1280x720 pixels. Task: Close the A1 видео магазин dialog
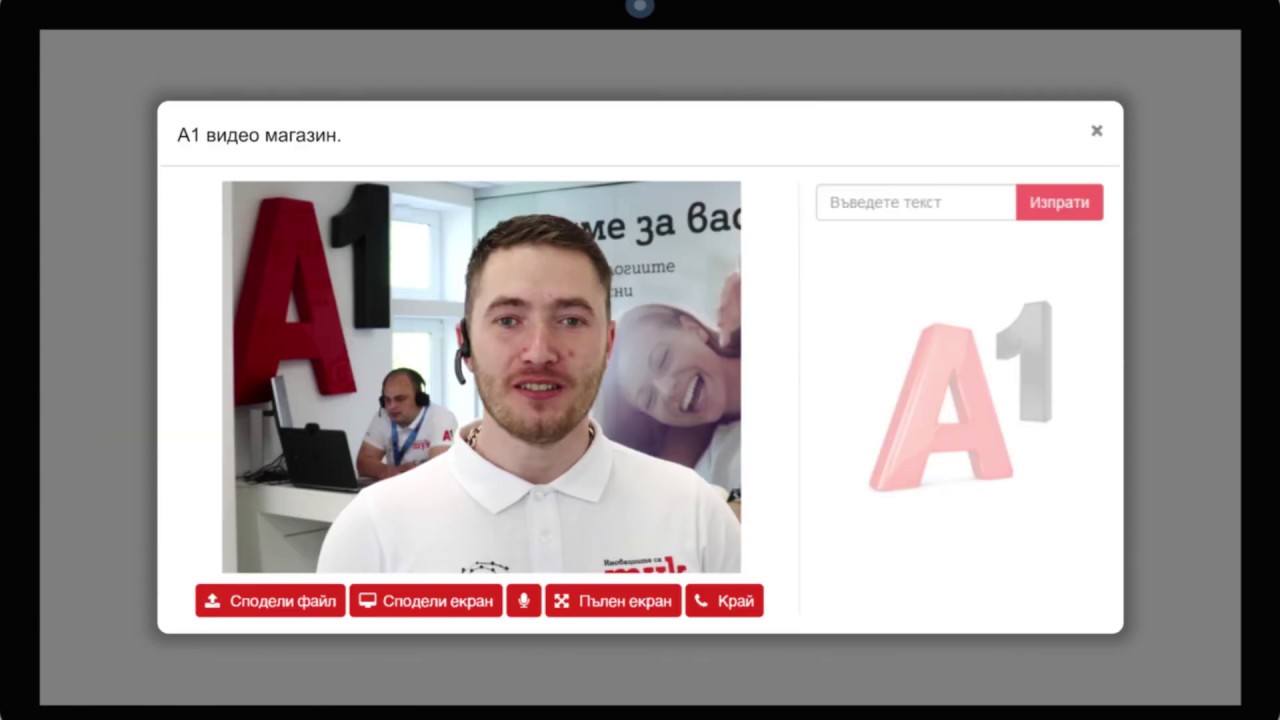pyautogui.click(x=1097, y=131)
